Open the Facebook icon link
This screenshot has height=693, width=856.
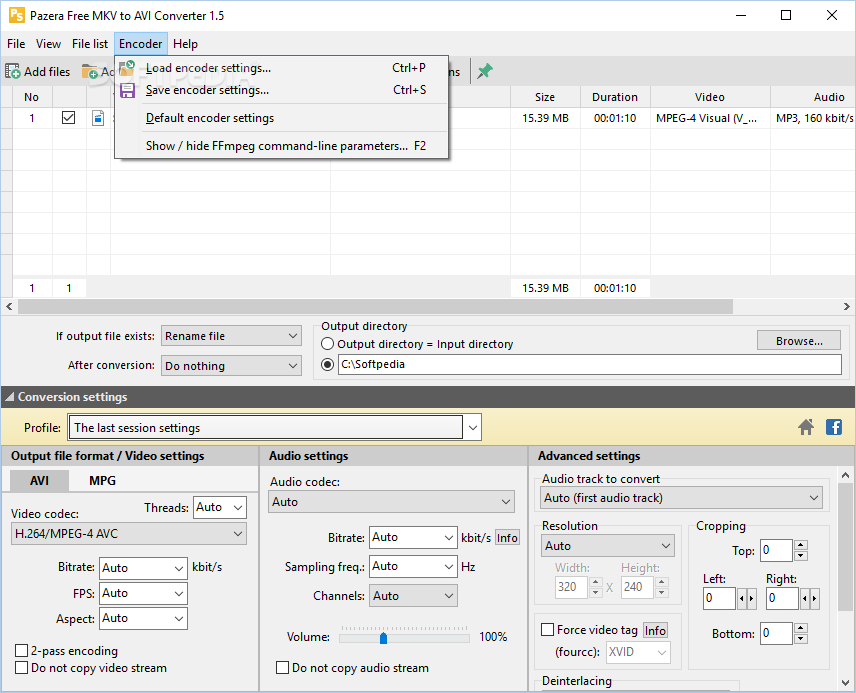(834, 427)
